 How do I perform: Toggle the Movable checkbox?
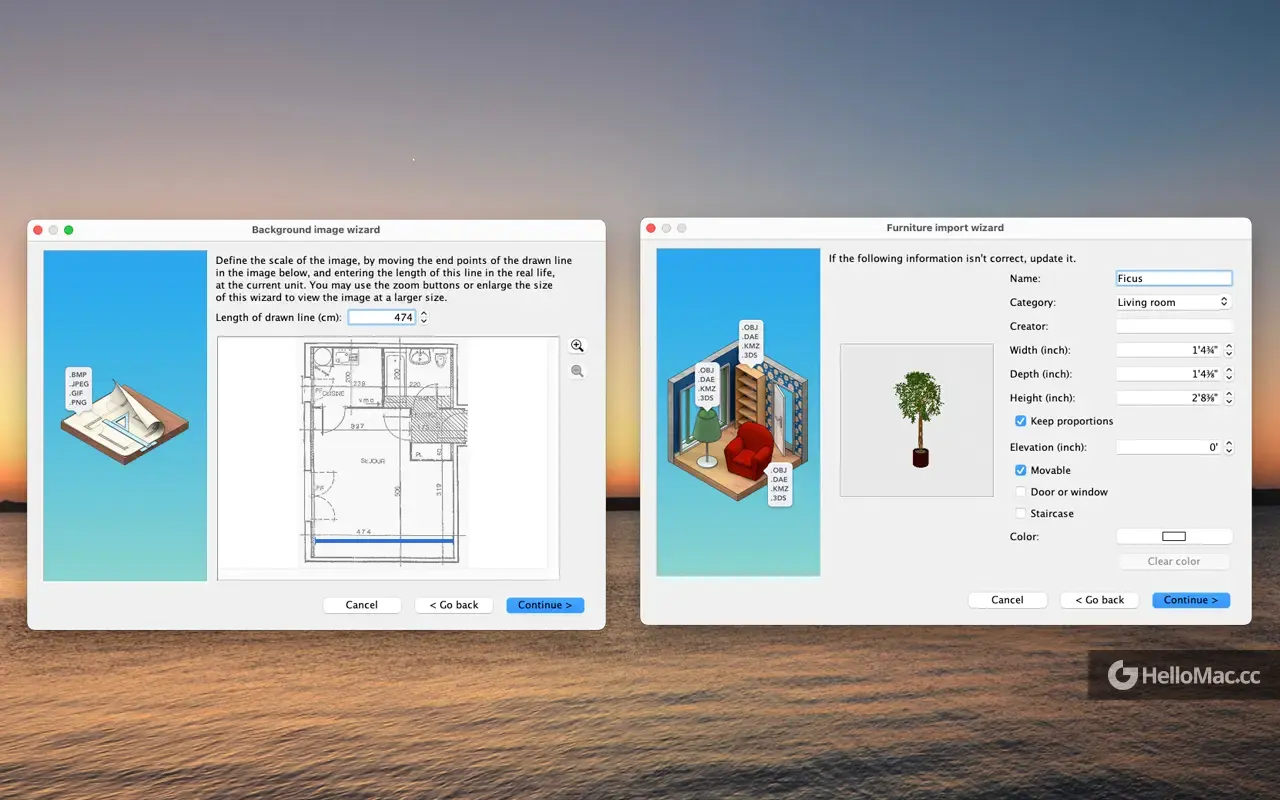point(1020,470)
